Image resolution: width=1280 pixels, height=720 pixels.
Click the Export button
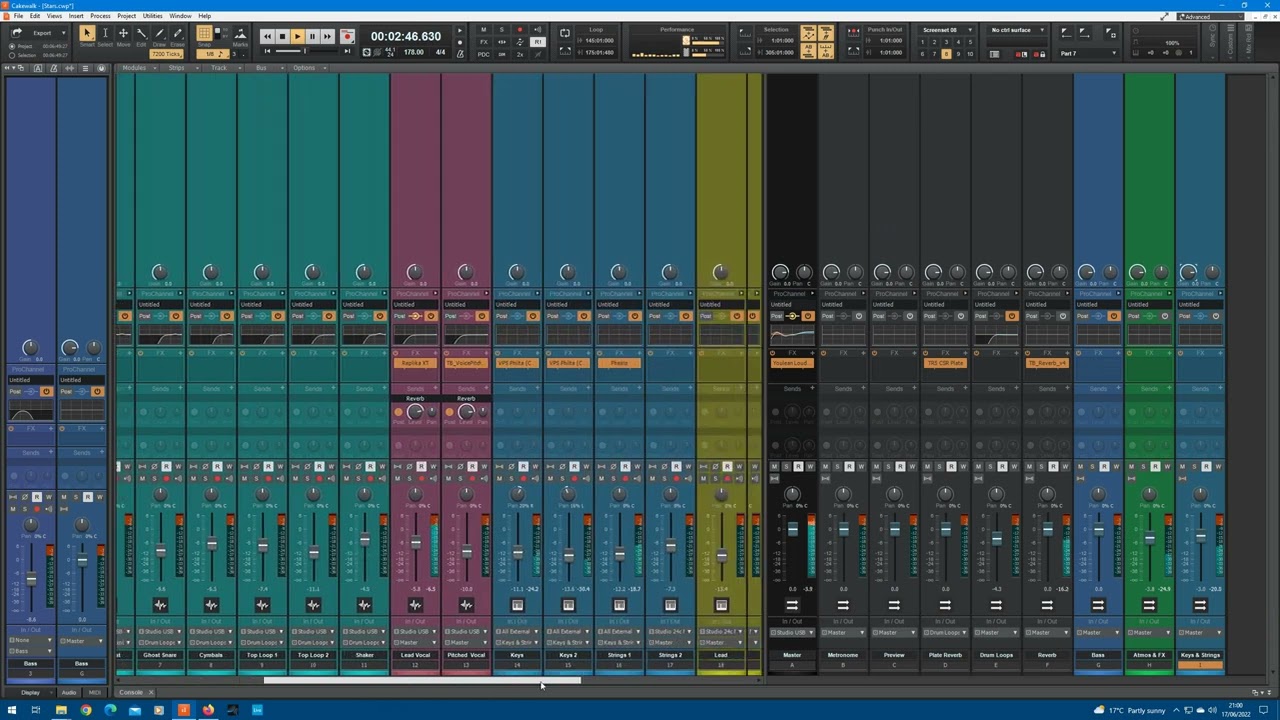(x=41, y=33)
